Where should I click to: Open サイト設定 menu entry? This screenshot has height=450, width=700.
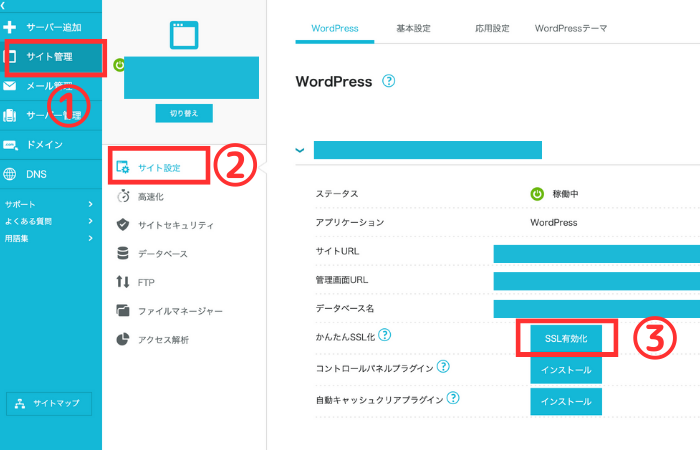click(159, 167)
